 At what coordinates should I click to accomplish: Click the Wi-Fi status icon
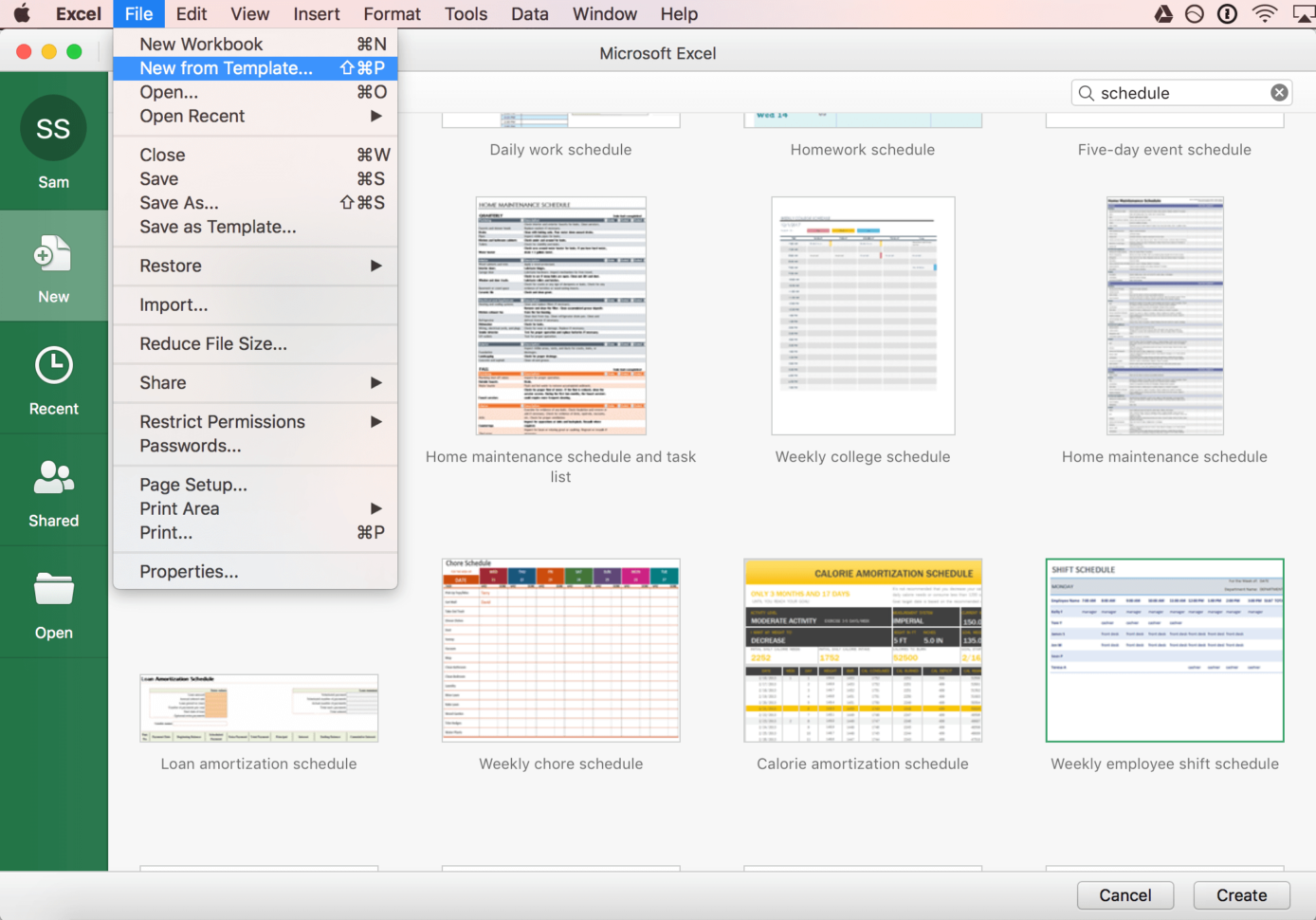point(1264,14)
